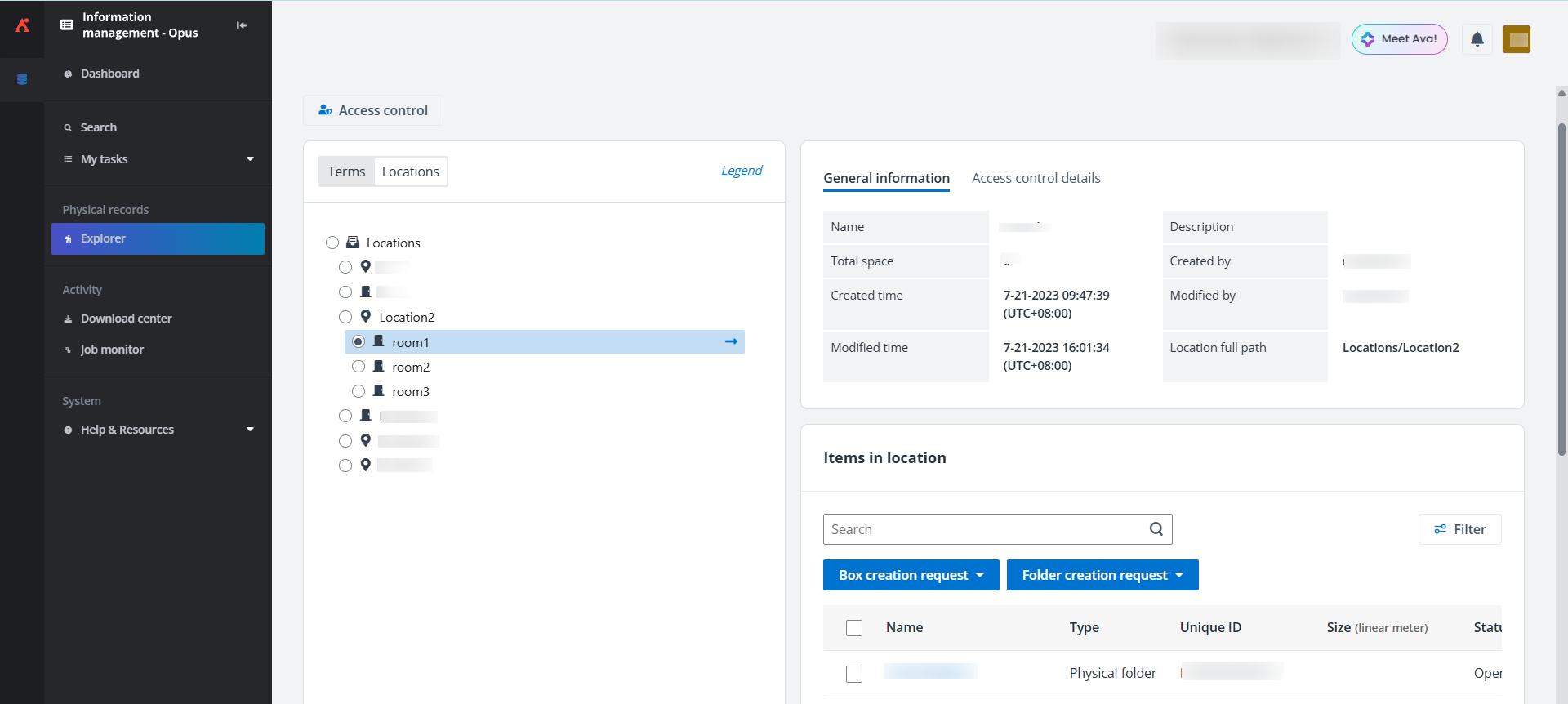Click the Physical folder type cell
1568x704 pixels.
click(x=1113, y=673)
